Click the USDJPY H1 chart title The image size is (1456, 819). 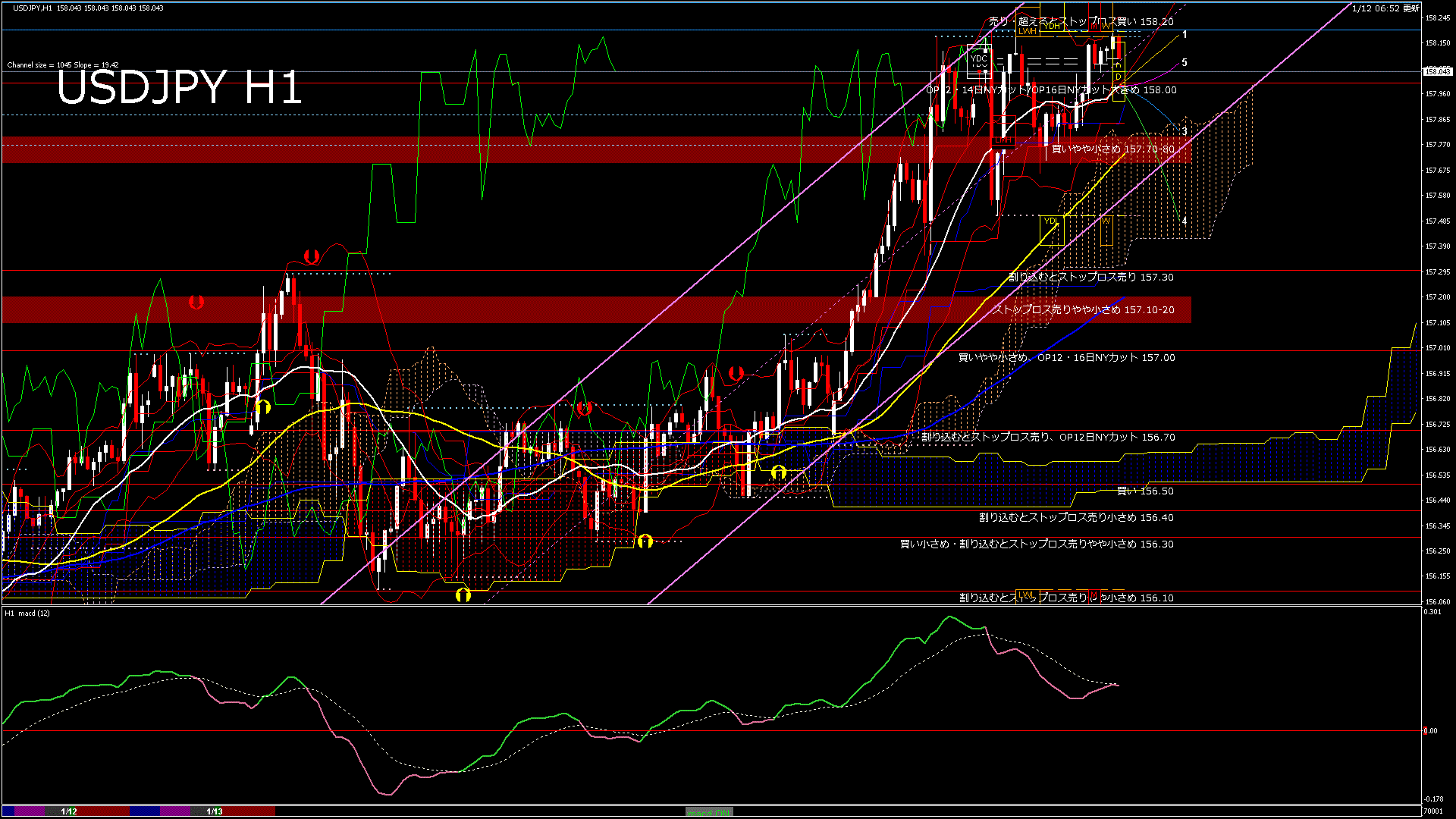pyautogui.click(x=179, y=88)
